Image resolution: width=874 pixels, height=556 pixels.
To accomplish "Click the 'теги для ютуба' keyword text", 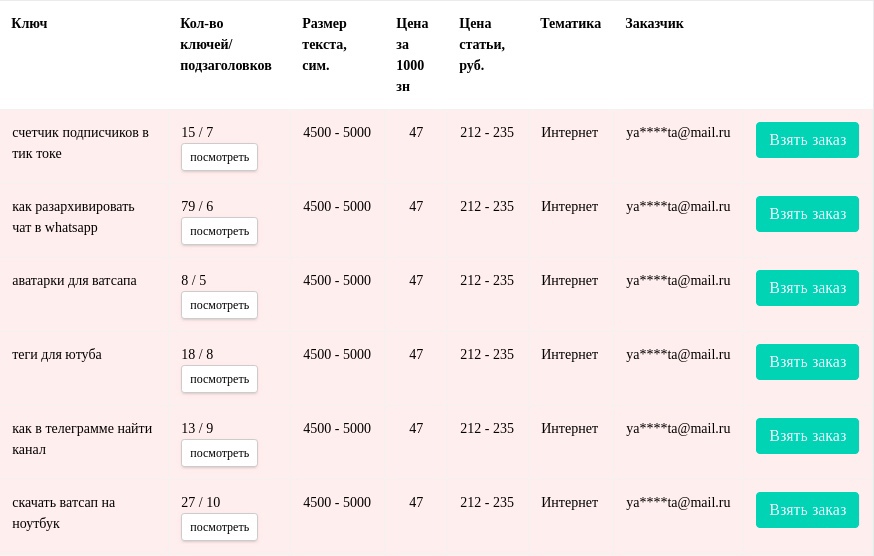I will coord(57,355).
